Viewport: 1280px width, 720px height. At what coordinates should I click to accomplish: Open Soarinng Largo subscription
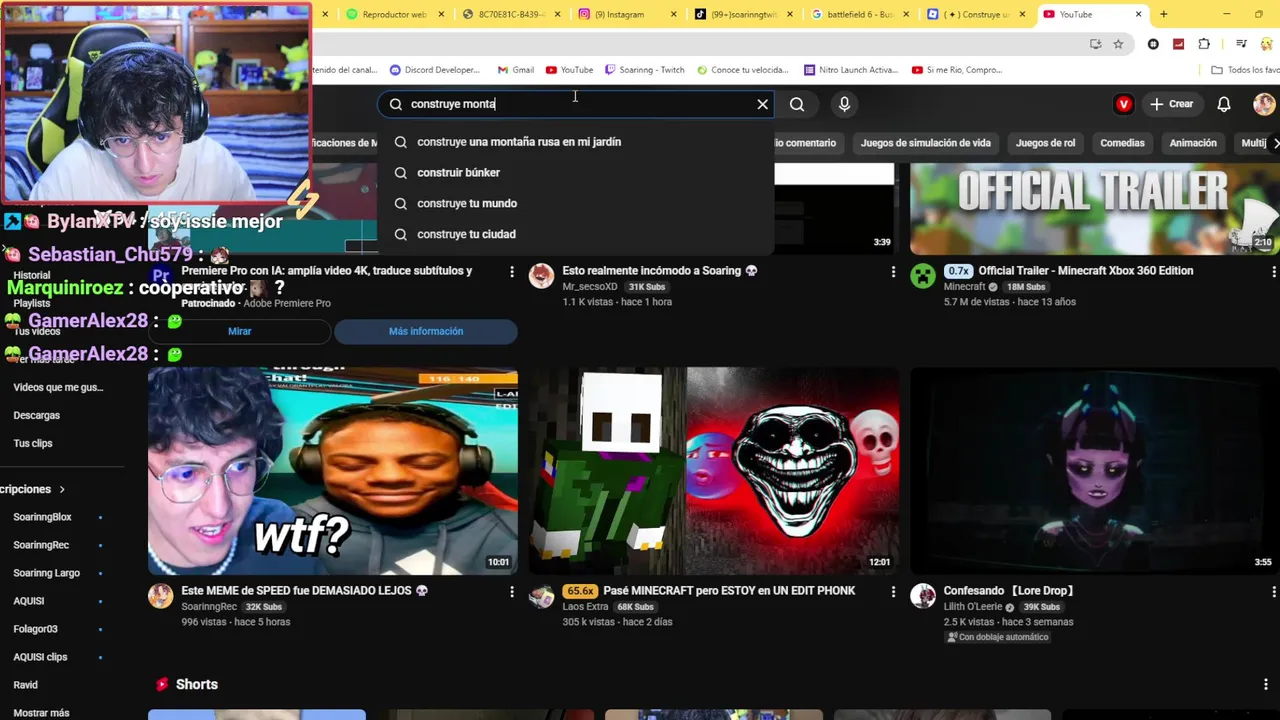[46, 573]
